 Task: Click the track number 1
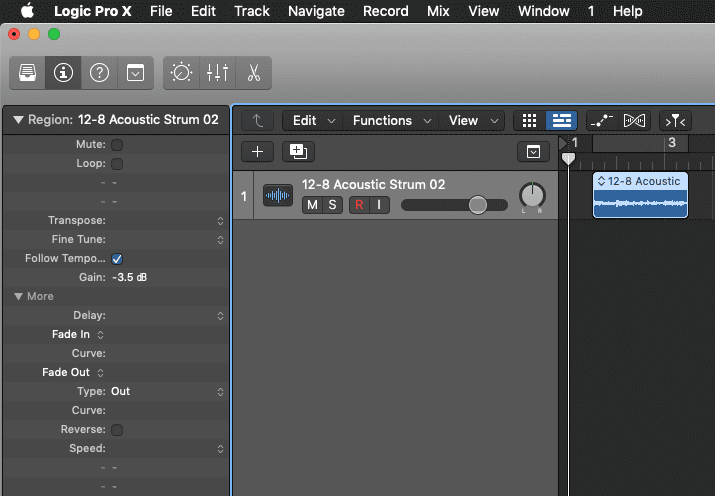pyautogui.click(x=244, y=196)
